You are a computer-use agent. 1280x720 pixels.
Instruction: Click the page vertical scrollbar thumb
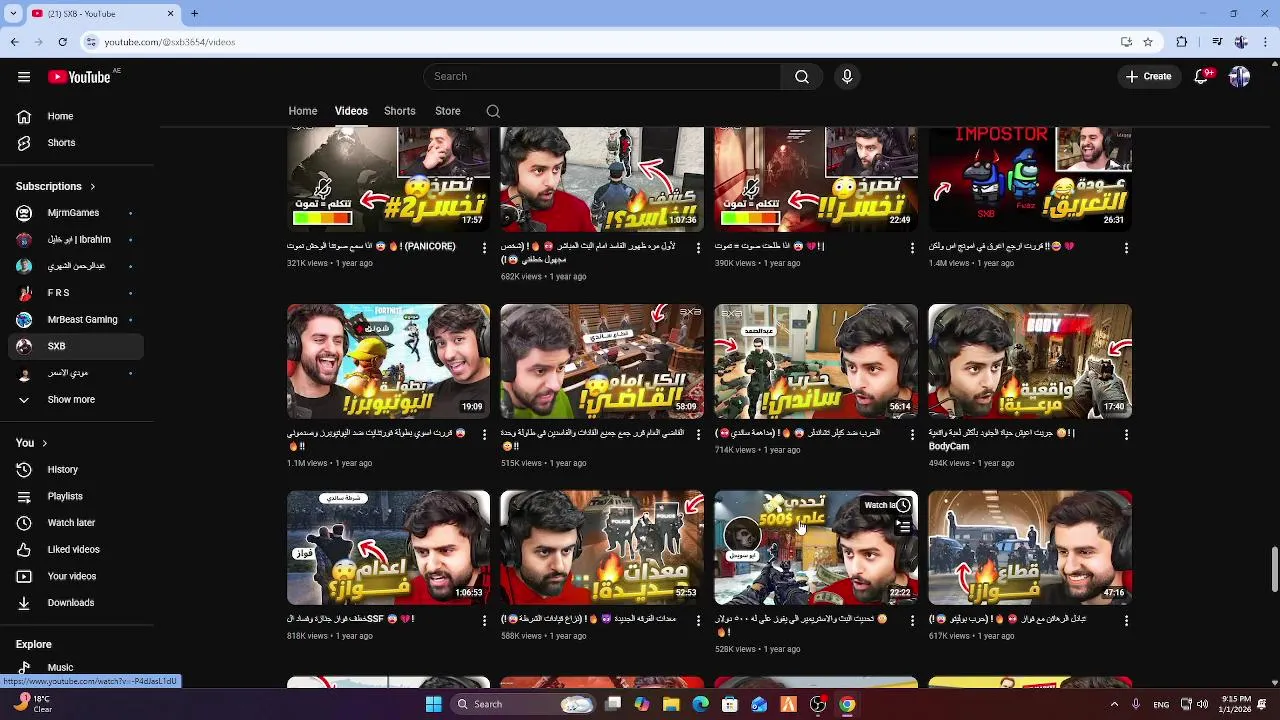(x=1274, y=570)
